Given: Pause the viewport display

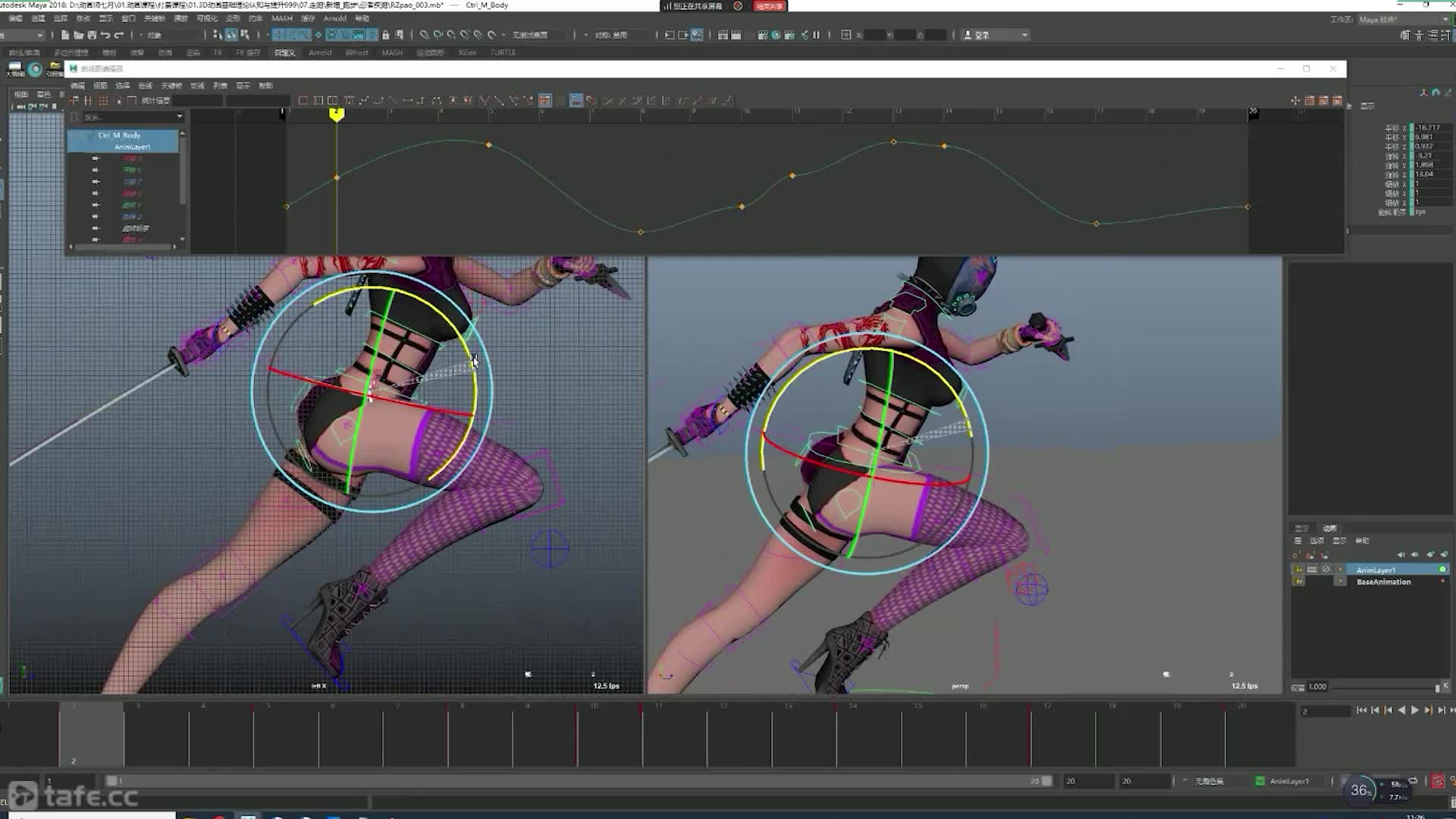Looking at the screenshot, I should click(817, 35).
